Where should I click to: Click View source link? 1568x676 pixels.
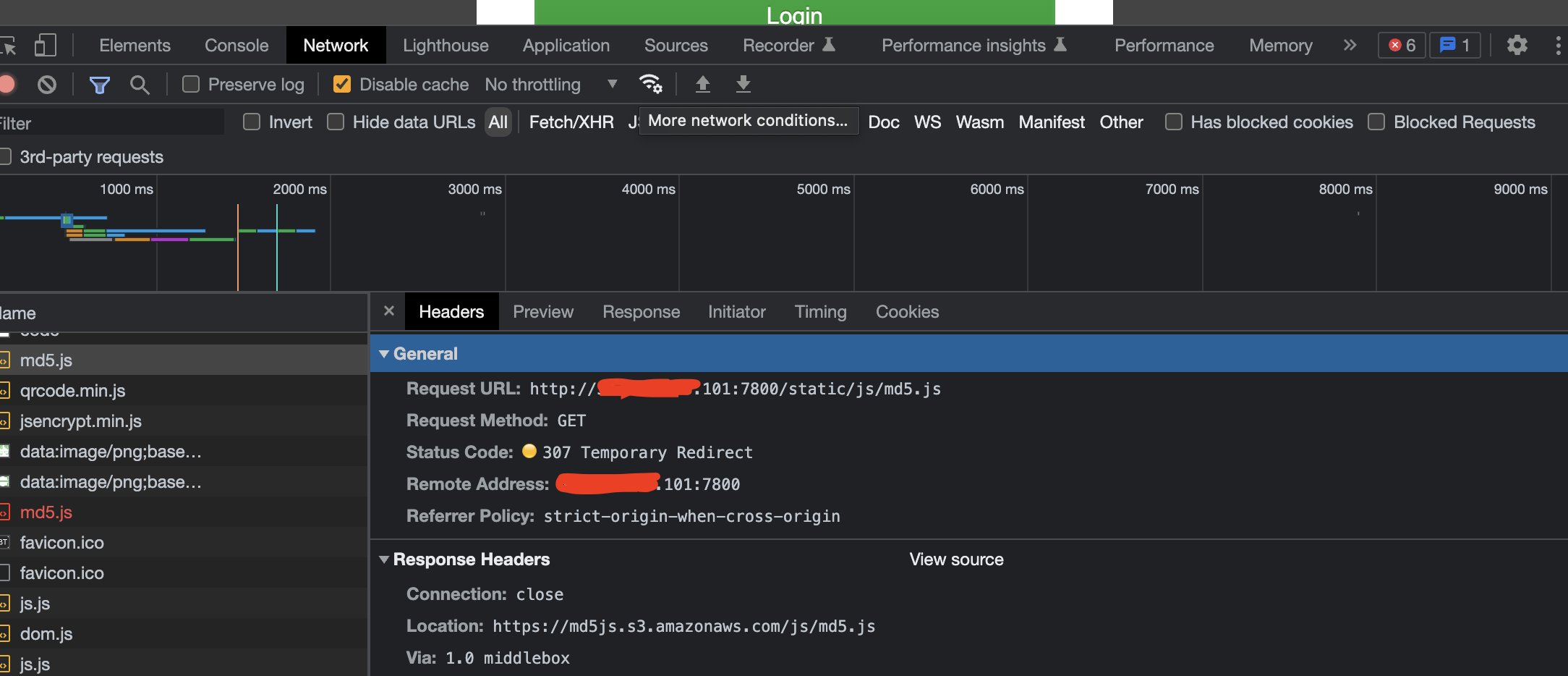point(956,559)
